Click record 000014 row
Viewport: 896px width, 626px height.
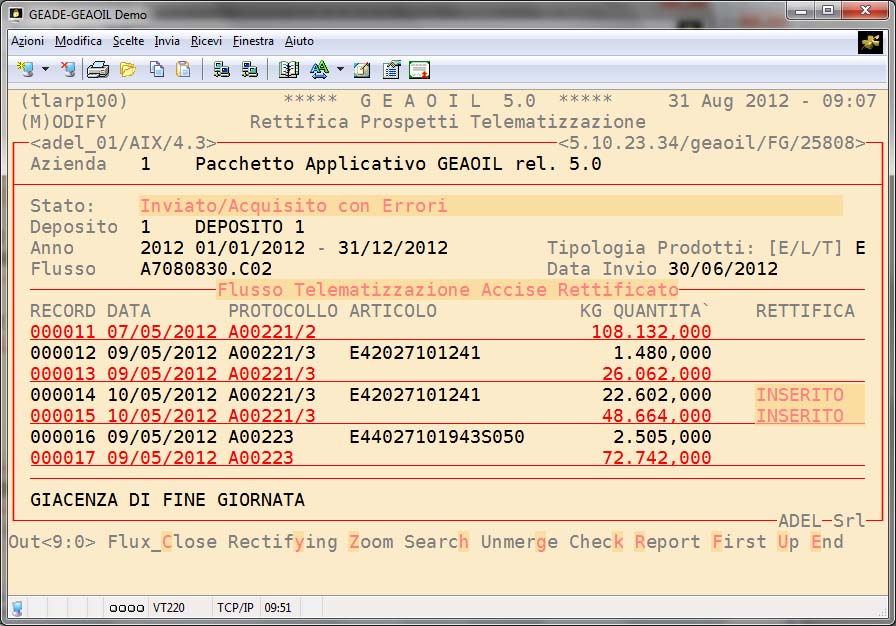pyautogui.click(x=370, y=395)
